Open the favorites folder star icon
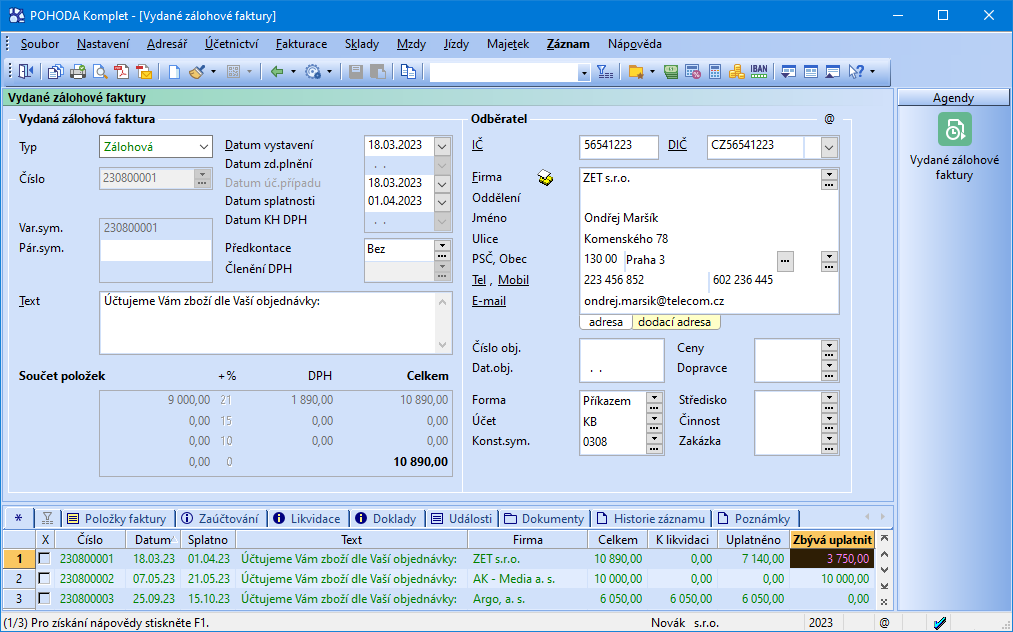 (x=636, y=72)
